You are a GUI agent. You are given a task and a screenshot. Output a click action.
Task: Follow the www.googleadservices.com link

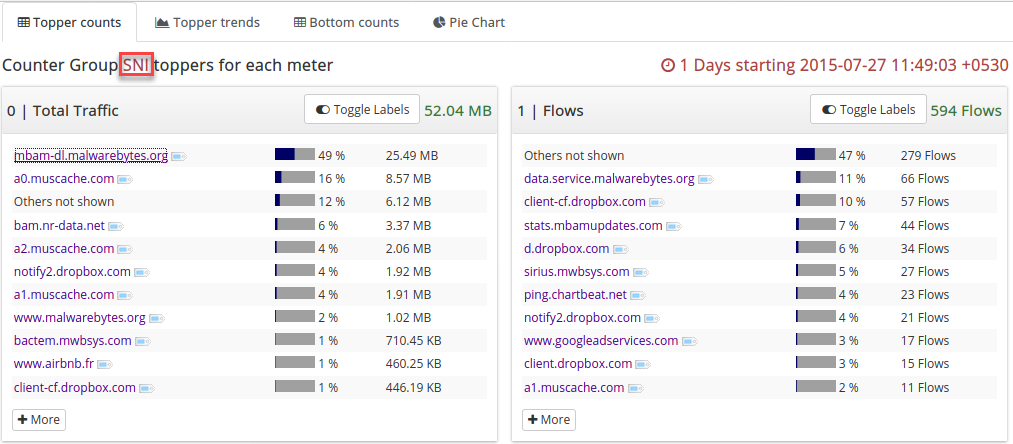601,341
